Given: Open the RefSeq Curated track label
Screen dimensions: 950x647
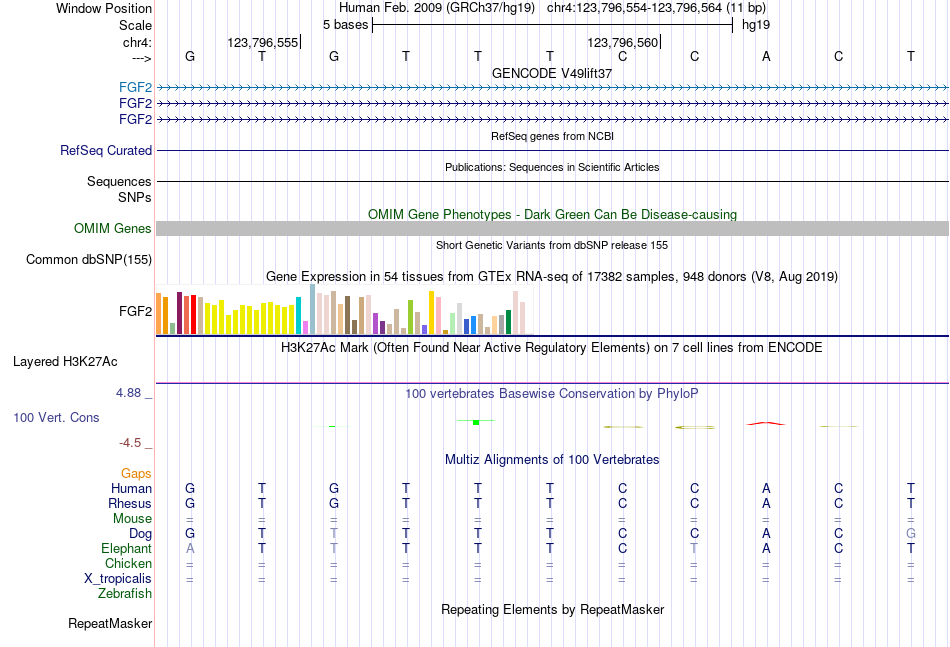Looking at the screenshot, I should tap(106, 150).
